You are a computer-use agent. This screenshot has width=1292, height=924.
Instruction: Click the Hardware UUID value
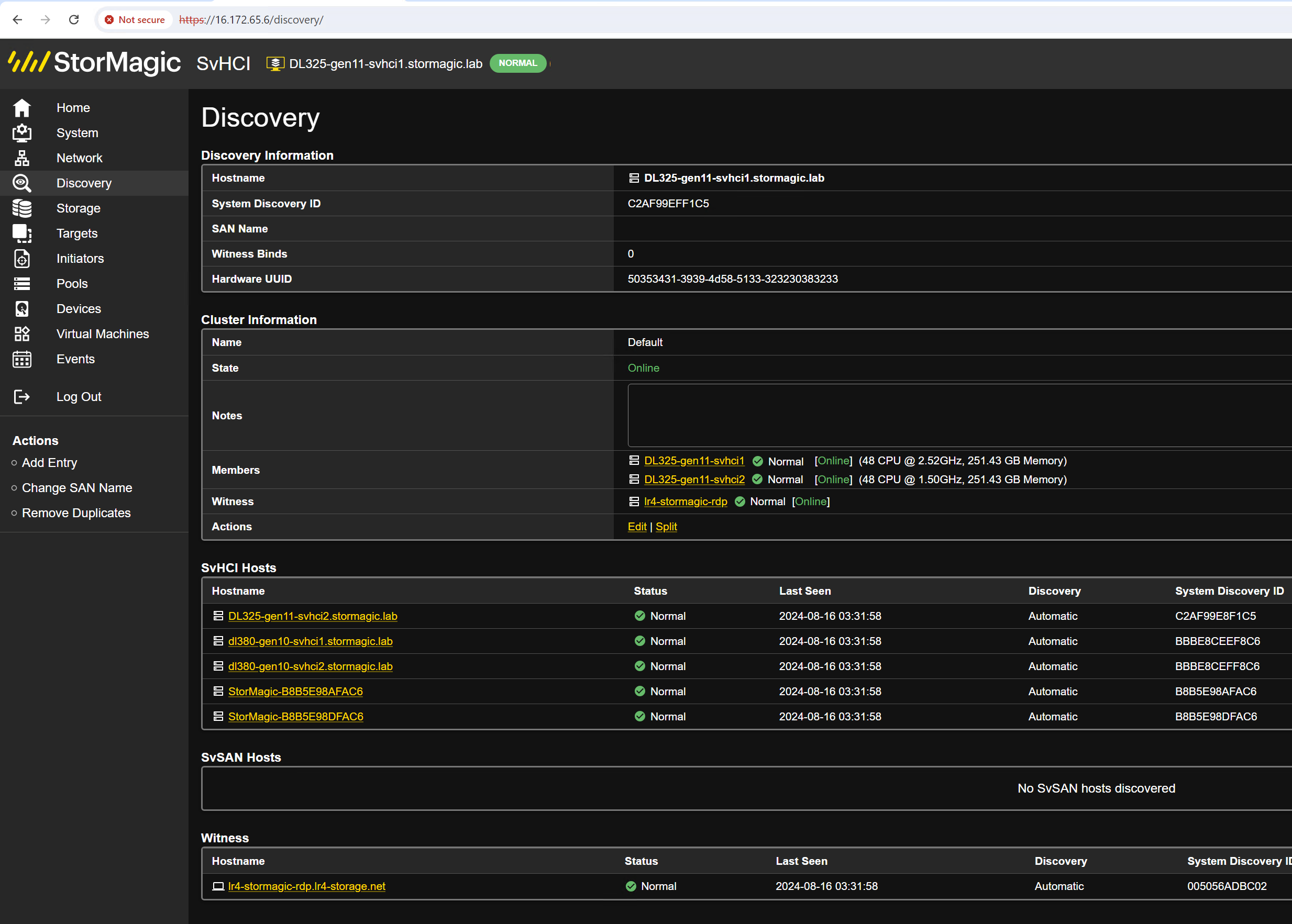733,279
